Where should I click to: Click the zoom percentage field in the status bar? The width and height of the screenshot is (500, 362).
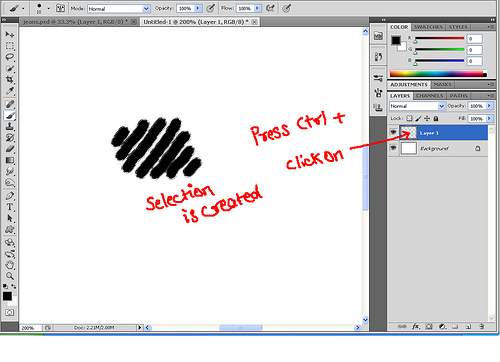pyautogui.click(x=31, y=328)
